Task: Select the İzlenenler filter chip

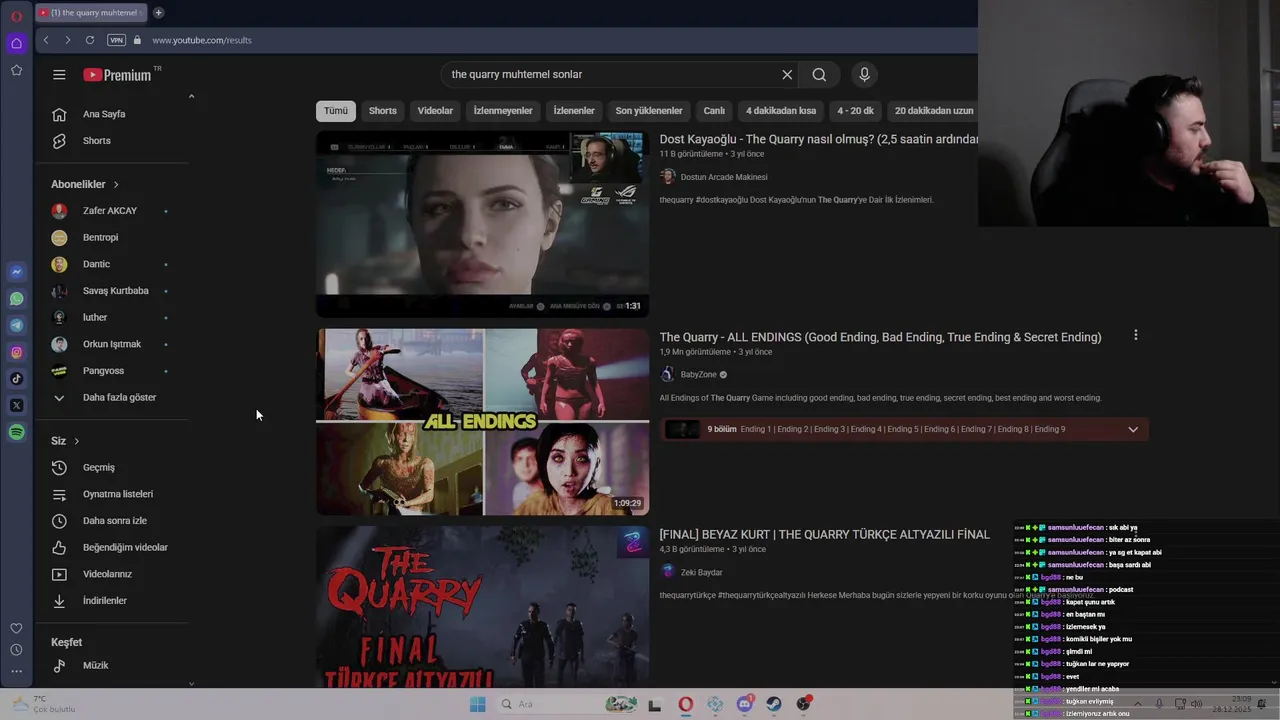Action: coord(574,111)
